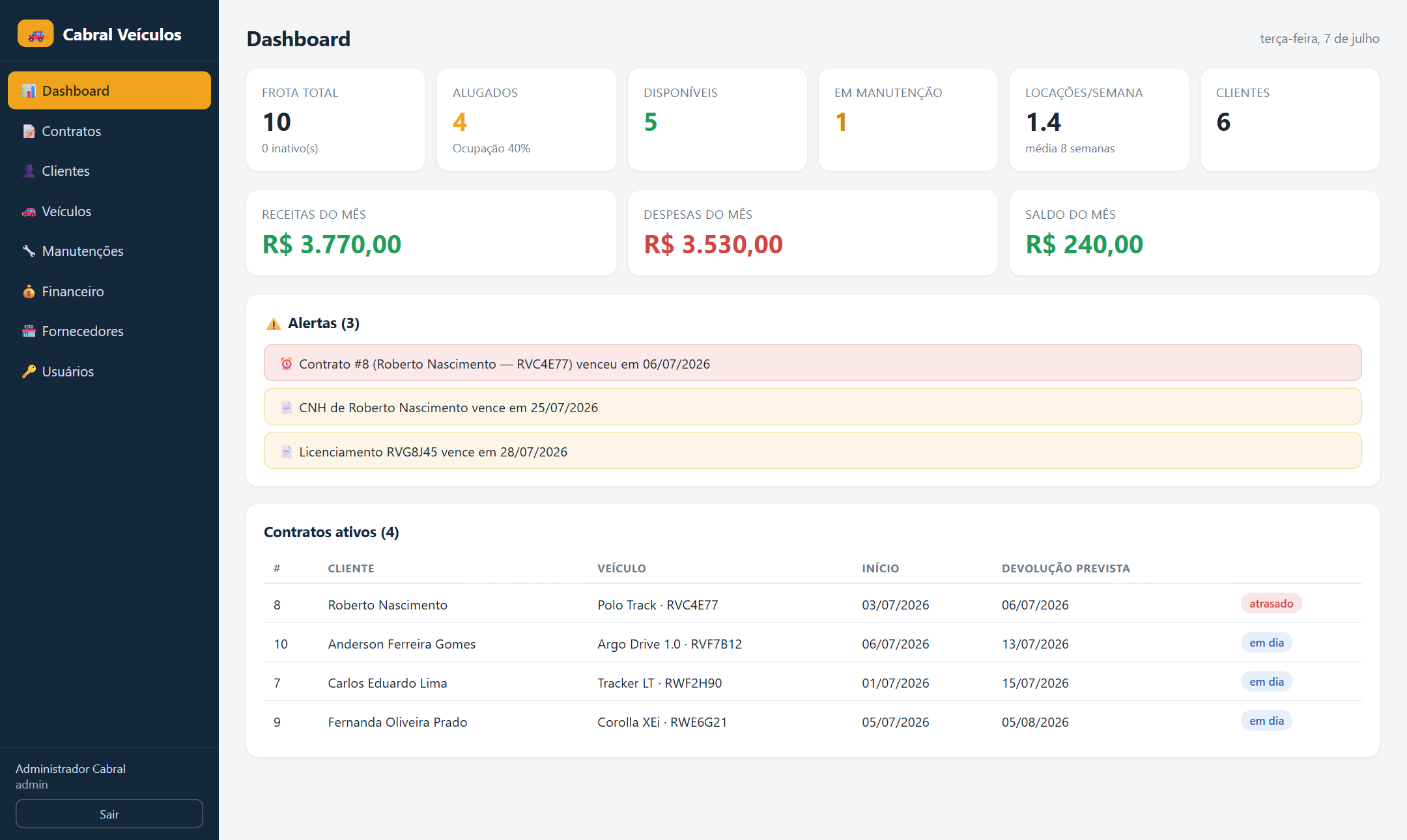Click the Alugados card showing 4
The height and width of the screenshot is (840, 1407).
pos(526,120)
